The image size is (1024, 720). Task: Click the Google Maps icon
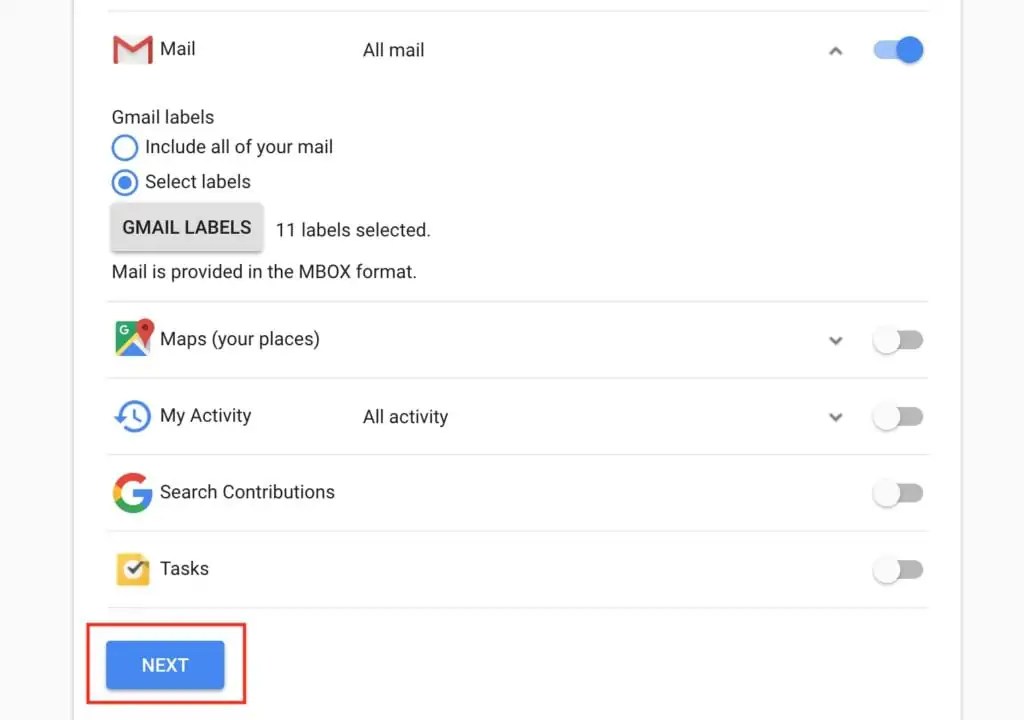tap(131, 339)
